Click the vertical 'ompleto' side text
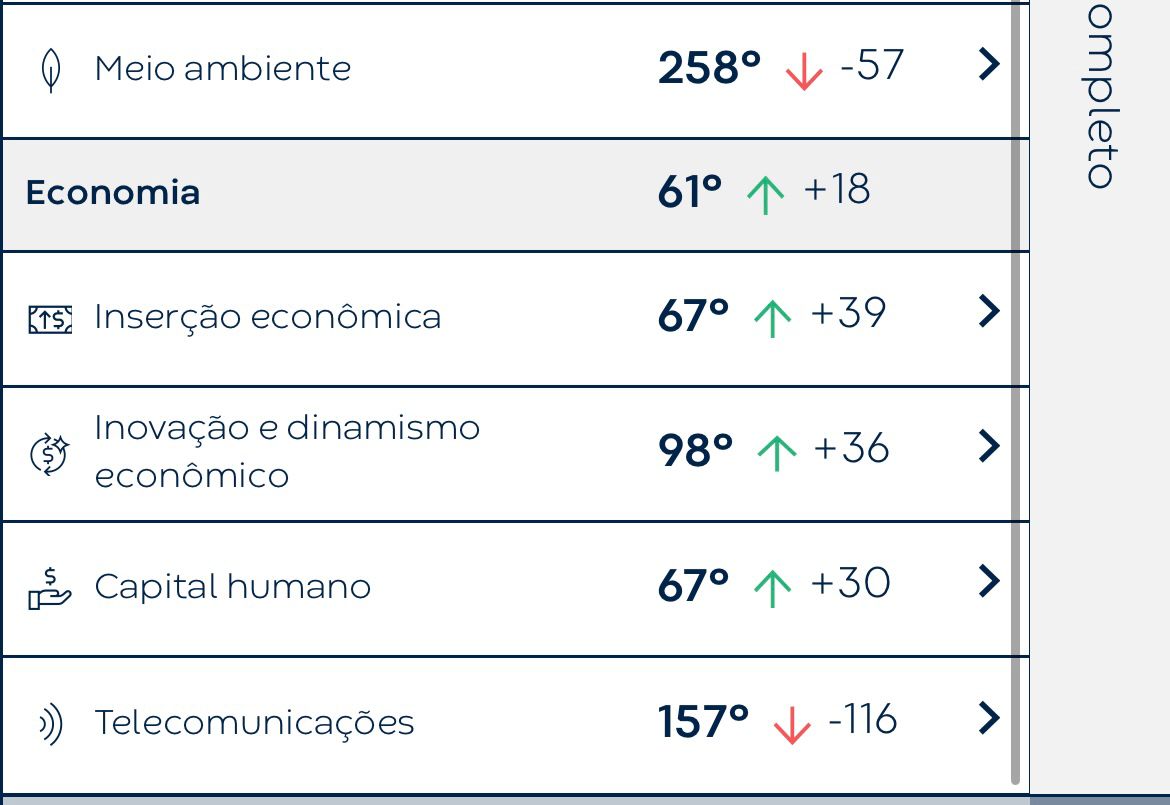This screenshot has width=1170, height=805. 1101,95
